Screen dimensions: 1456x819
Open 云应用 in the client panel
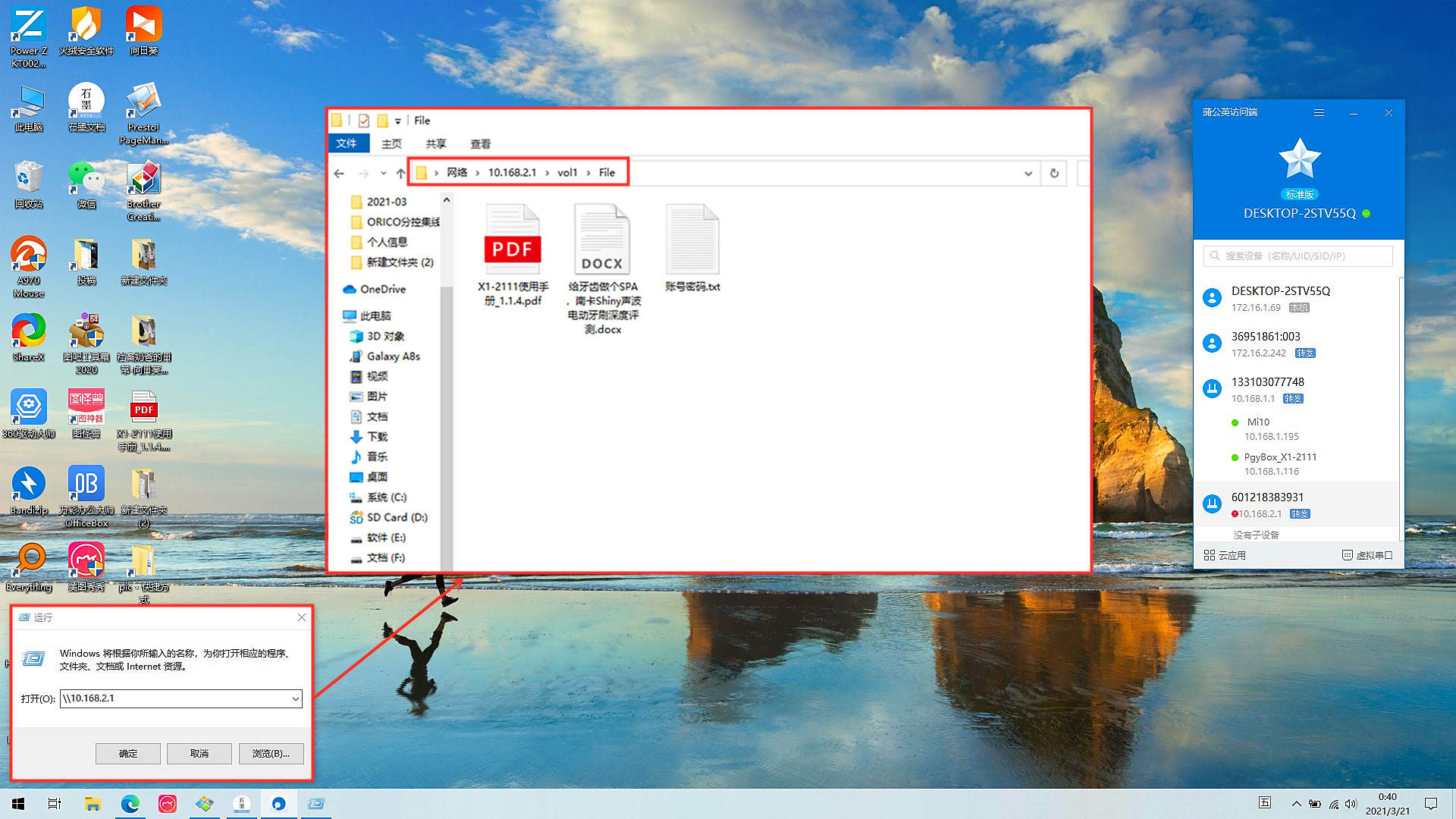1225,555
